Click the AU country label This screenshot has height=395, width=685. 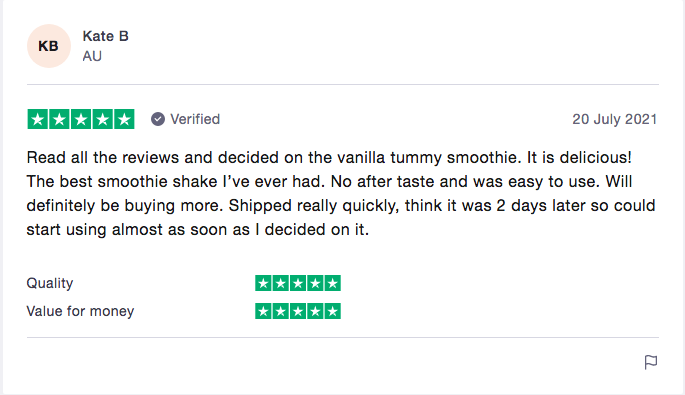click(x=92, y=56)
